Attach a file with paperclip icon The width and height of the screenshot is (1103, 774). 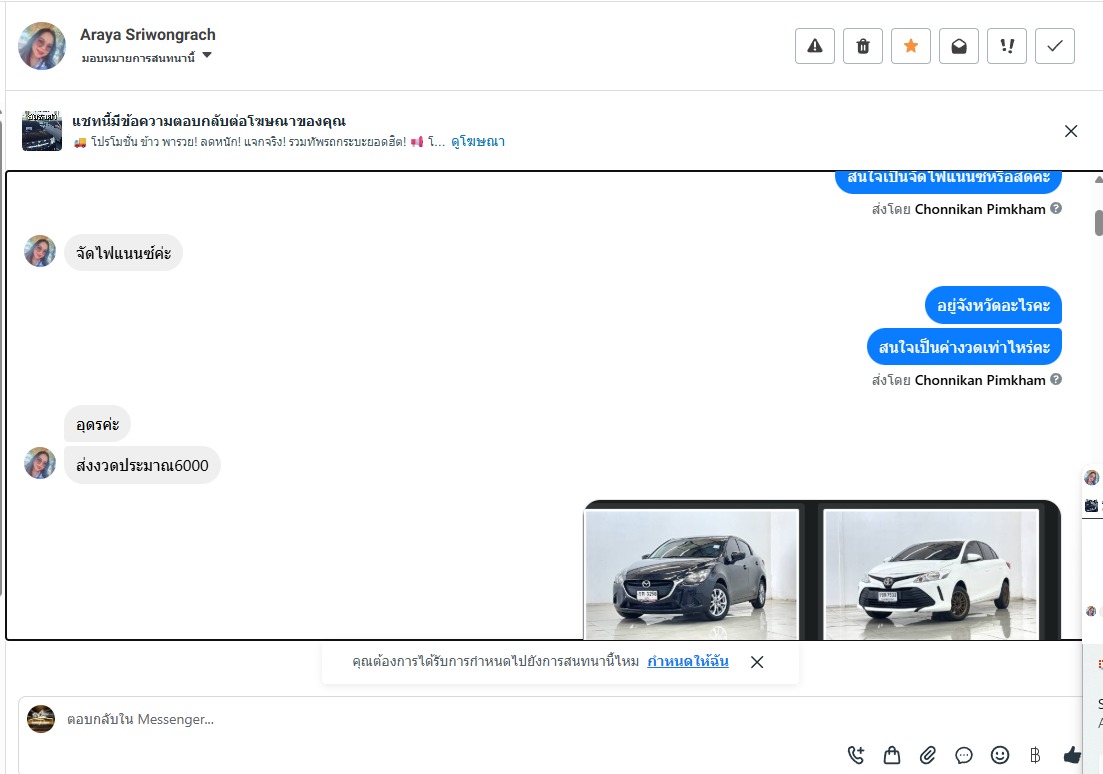(928, 755)
